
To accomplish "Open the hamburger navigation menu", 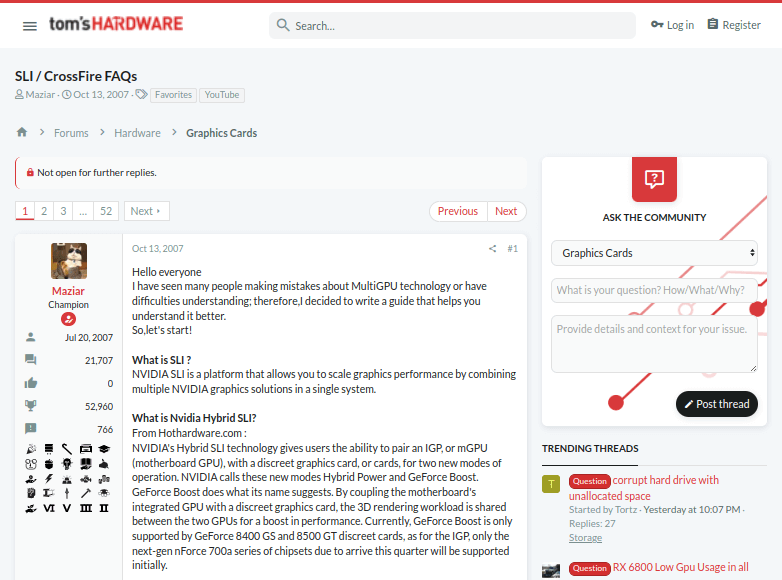I will [x=30, y=26].
